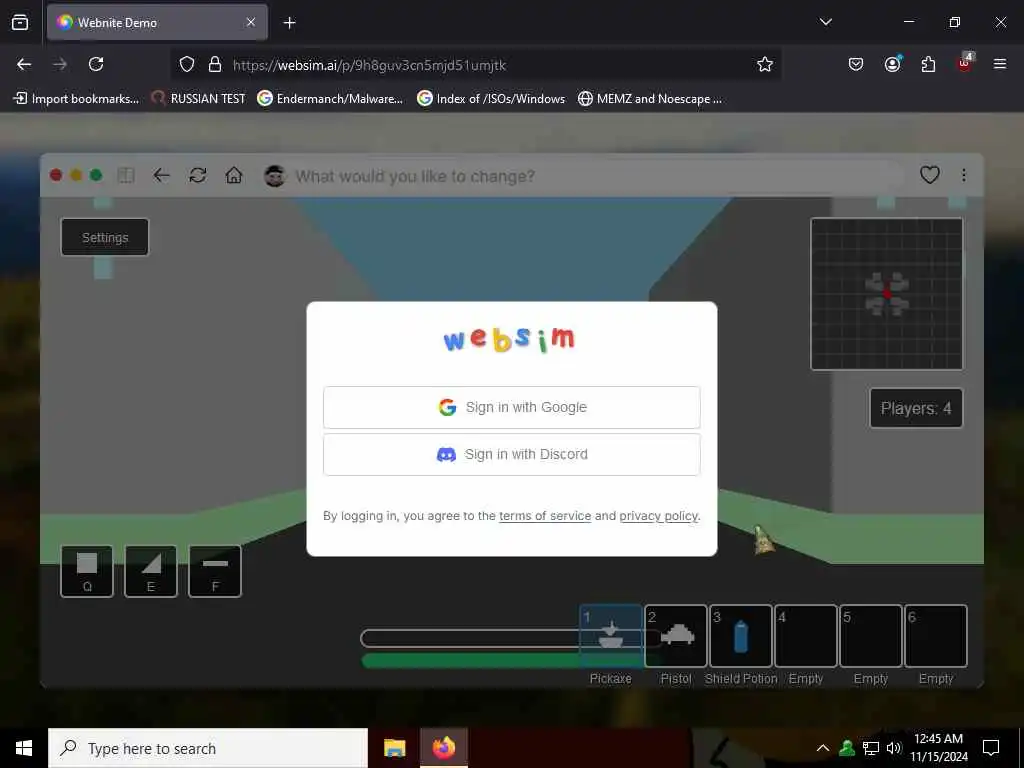This screenshot has width=1024, height=768.
Task: Open the Firefox account icon
Action: (x=892, y=64)
